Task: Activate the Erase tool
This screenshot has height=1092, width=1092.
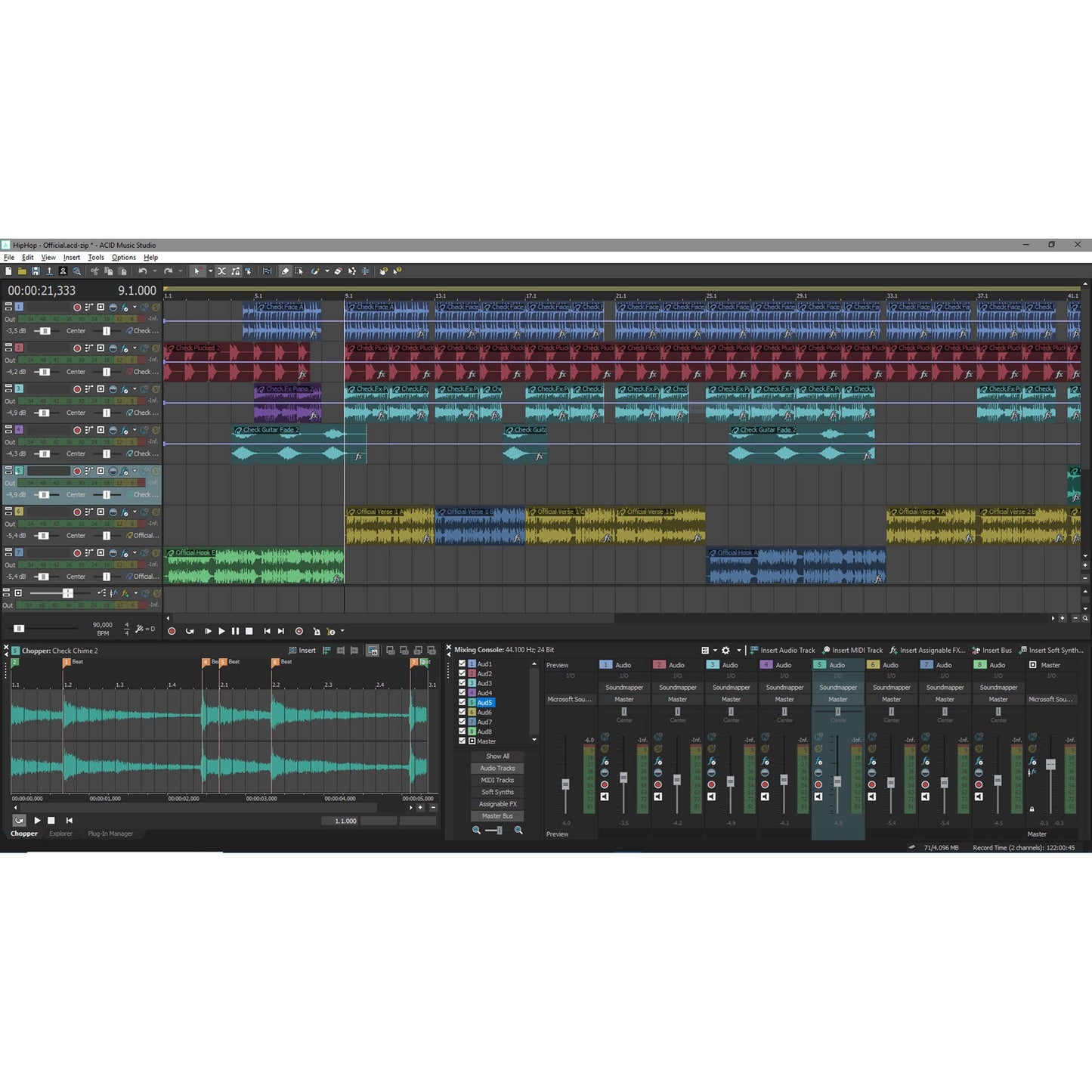Action: pos(338,271)
